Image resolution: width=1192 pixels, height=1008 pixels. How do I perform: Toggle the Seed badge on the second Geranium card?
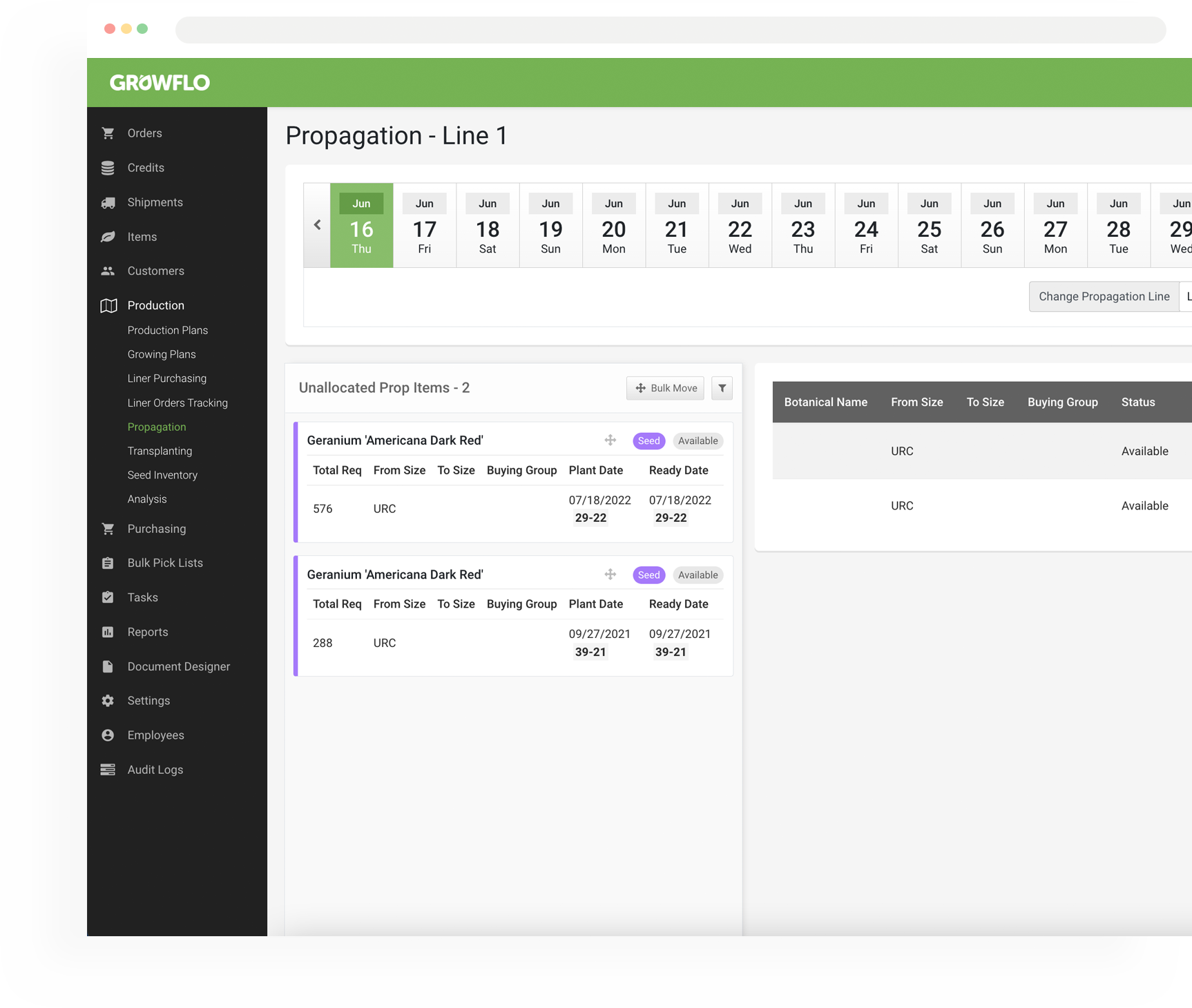click(x=648, y=574)
